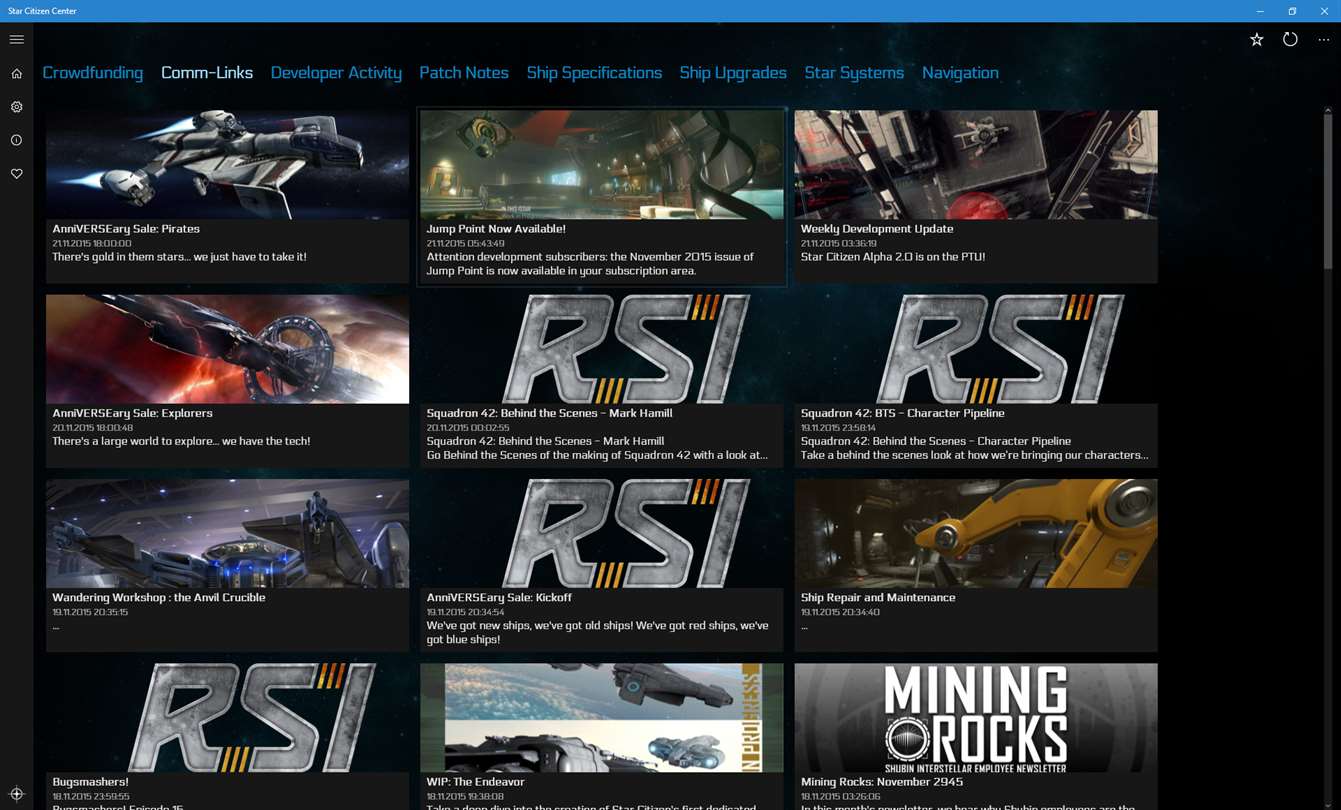
Task: Open Wandering Workshop Anvil Crucible thumbnail
Action: (x=228, y=533)
